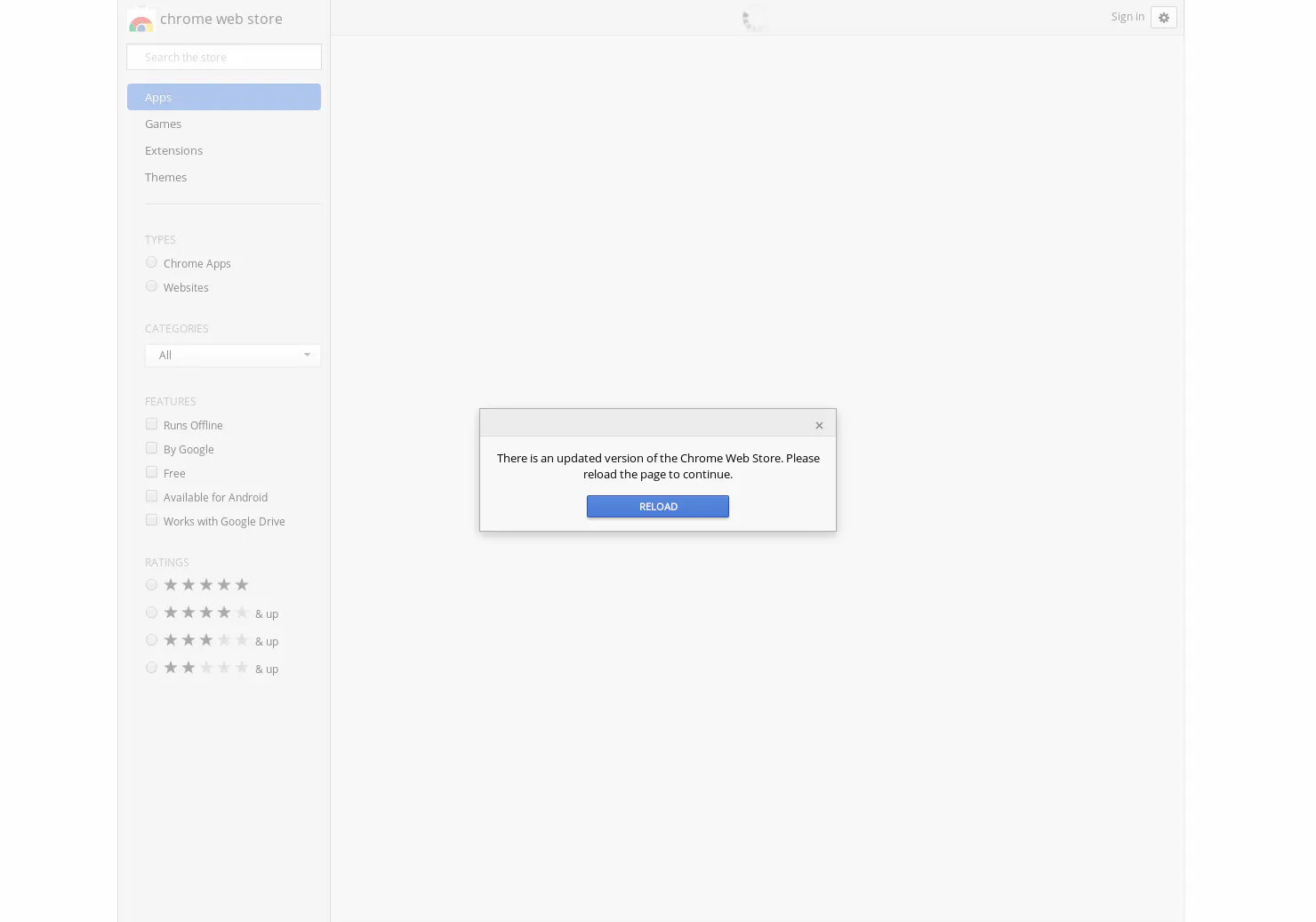Select the Chrome Apps type radio
Image resolution: width=1316 pixels, height=922 pixels.
point(151,262)
